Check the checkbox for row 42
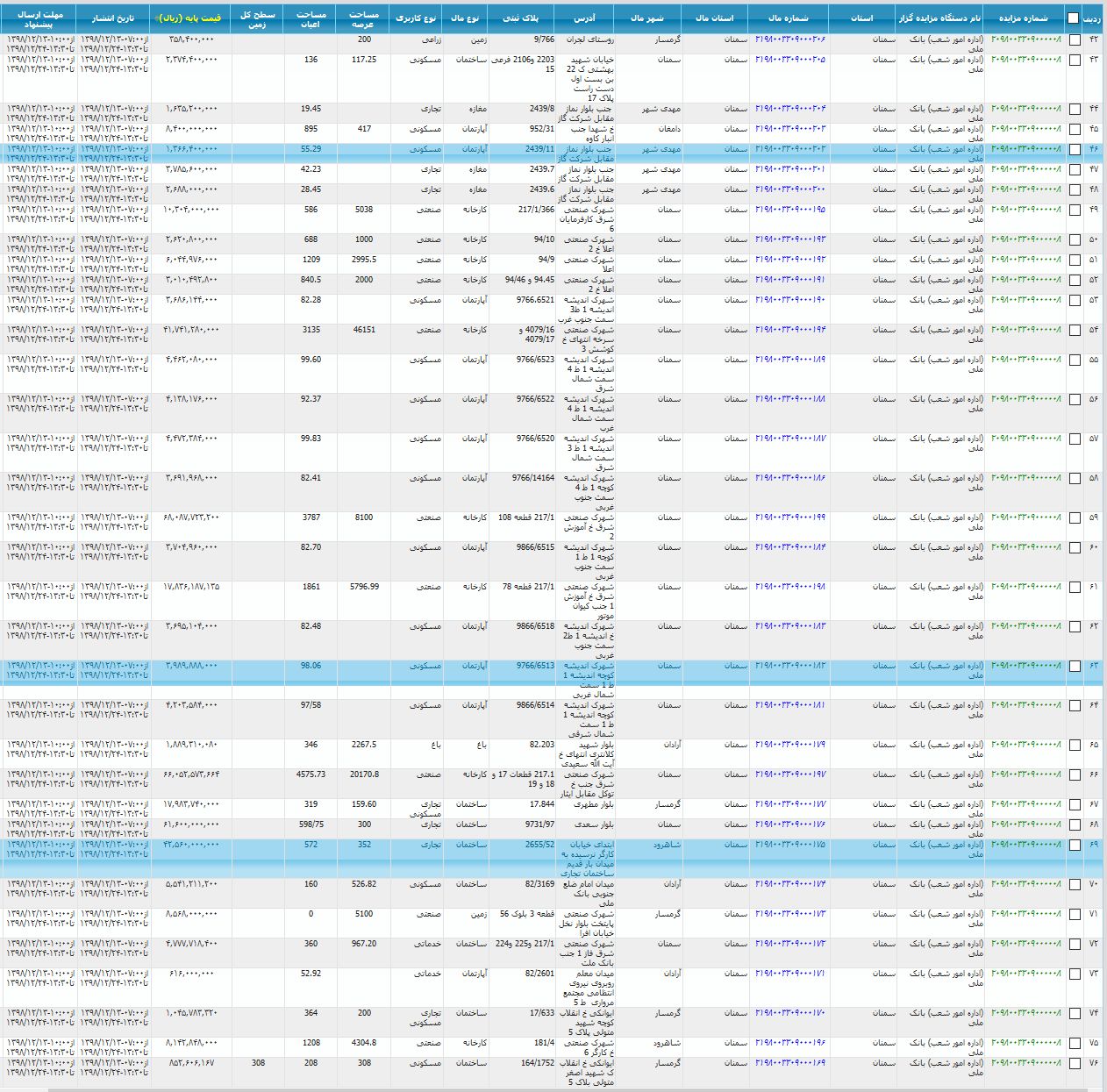This screenshot has width=1107, height=1092. pos(1075,40)
